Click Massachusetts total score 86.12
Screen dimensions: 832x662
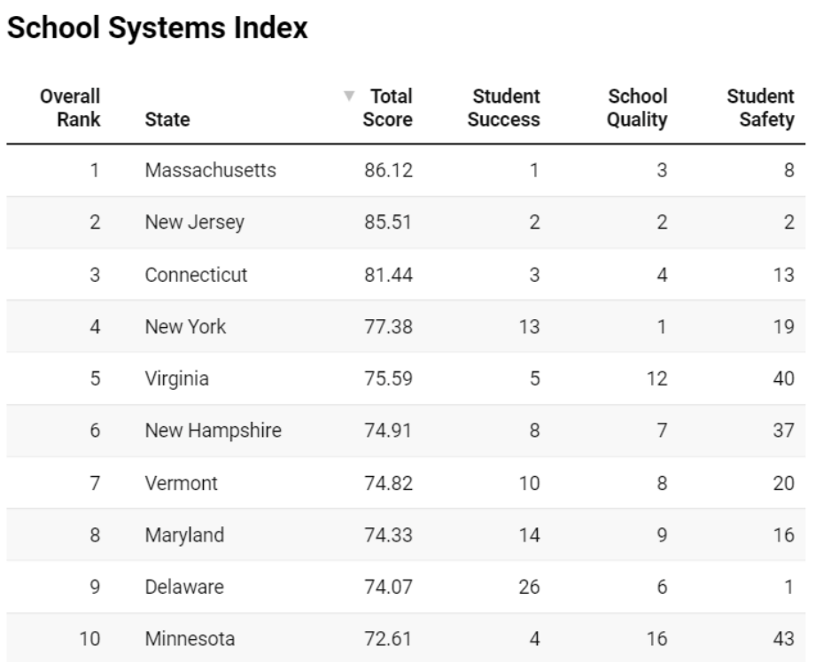[388, 171]
